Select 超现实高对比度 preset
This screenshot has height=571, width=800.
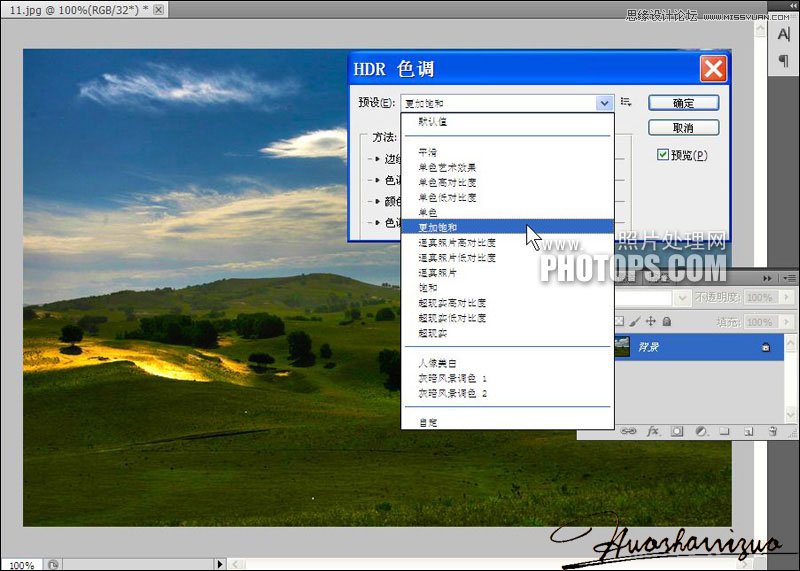click(452, 303)
